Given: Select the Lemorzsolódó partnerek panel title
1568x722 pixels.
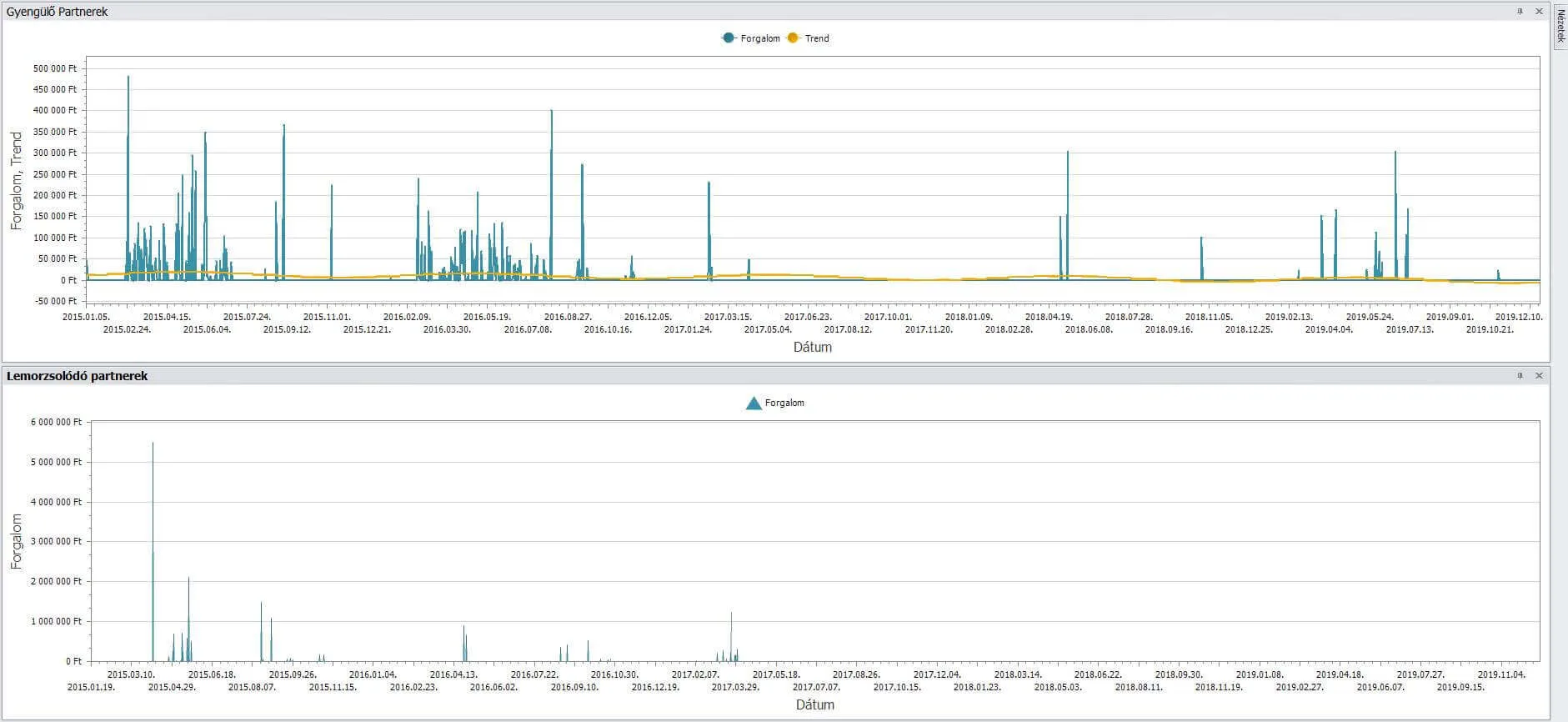Looking at the screenshot, I should [78, 376].
